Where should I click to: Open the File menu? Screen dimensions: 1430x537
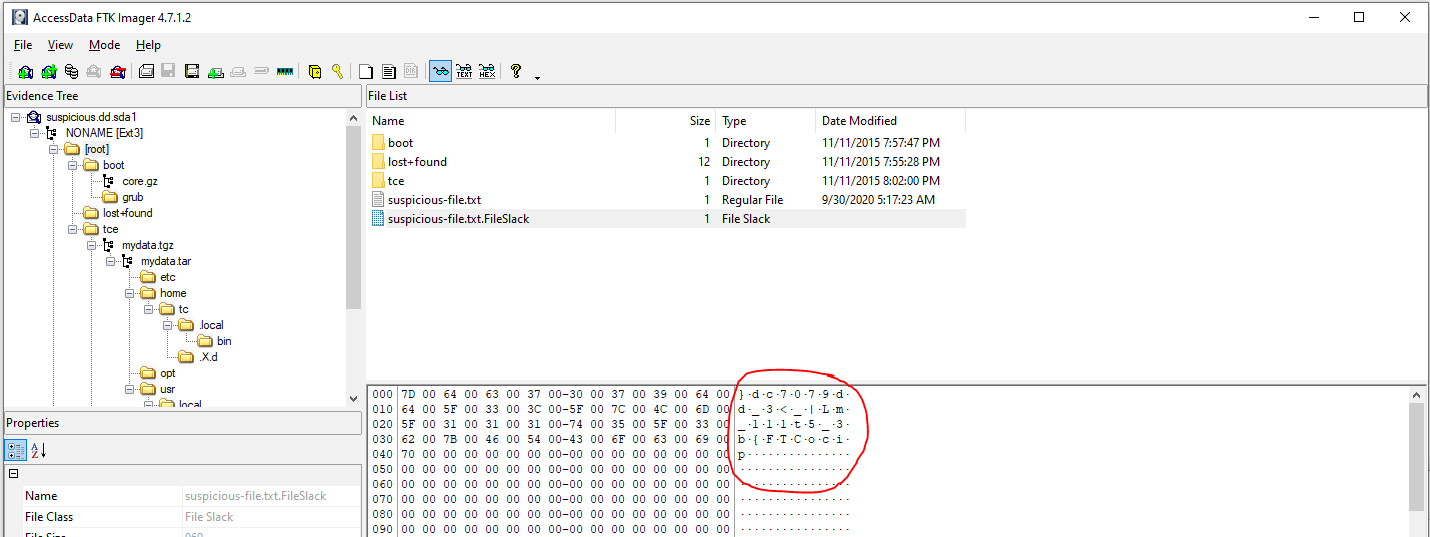(x=23, y=45)
